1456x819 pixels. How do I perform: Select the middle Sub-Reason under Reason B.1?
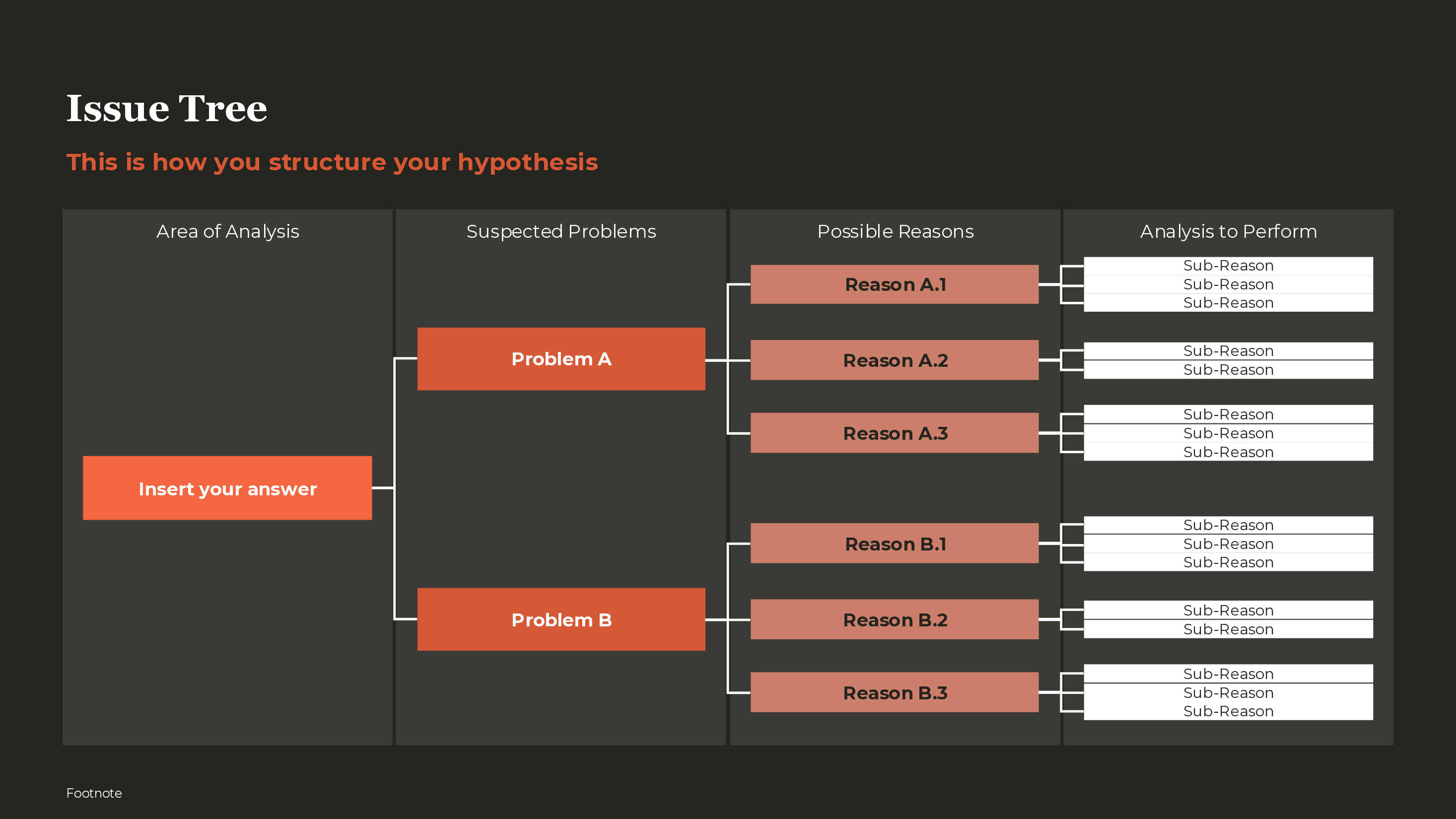(x=1228, y=544)
